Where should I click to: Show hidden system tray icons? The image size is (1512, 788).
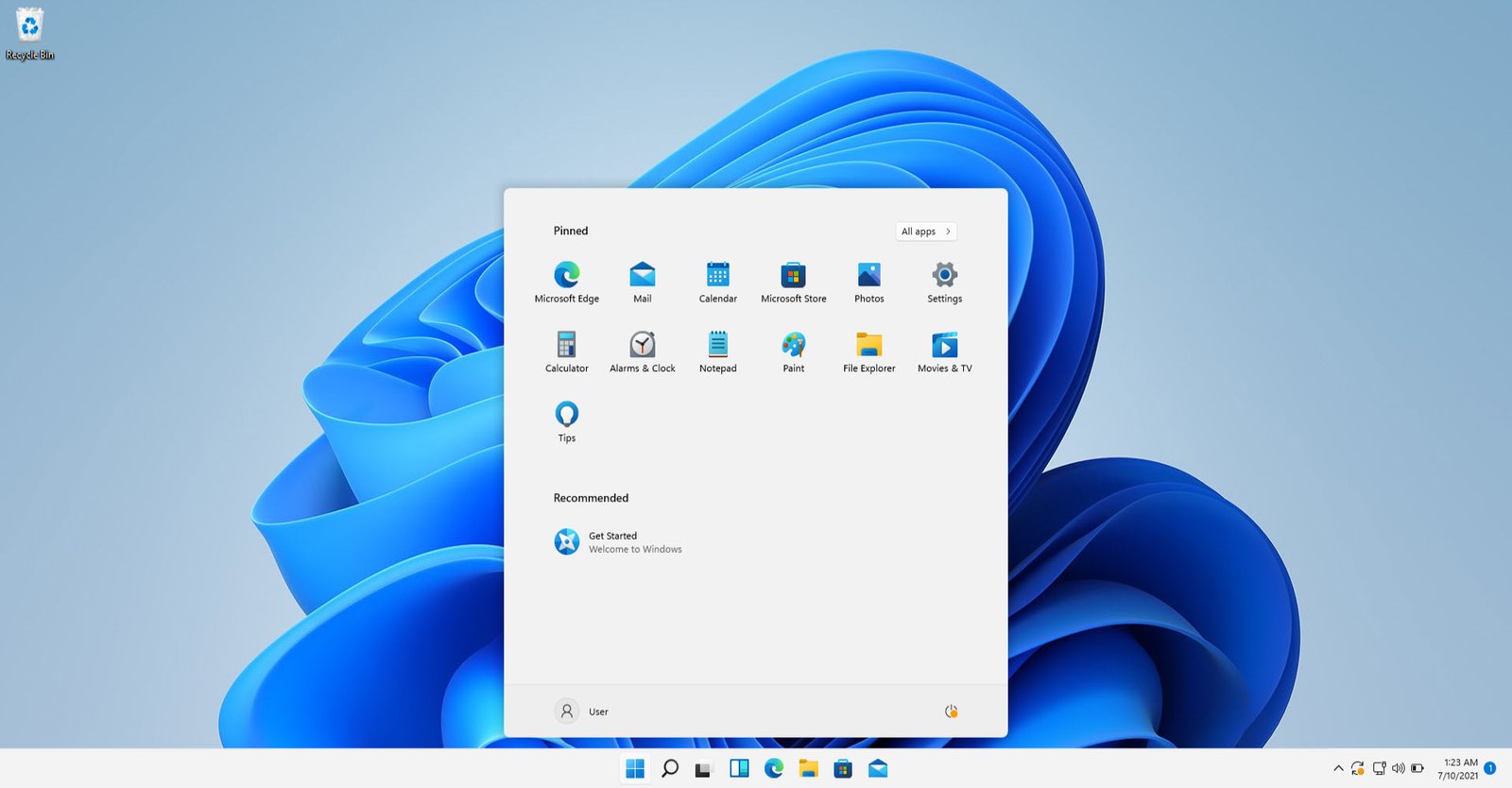coord(1338,768)
